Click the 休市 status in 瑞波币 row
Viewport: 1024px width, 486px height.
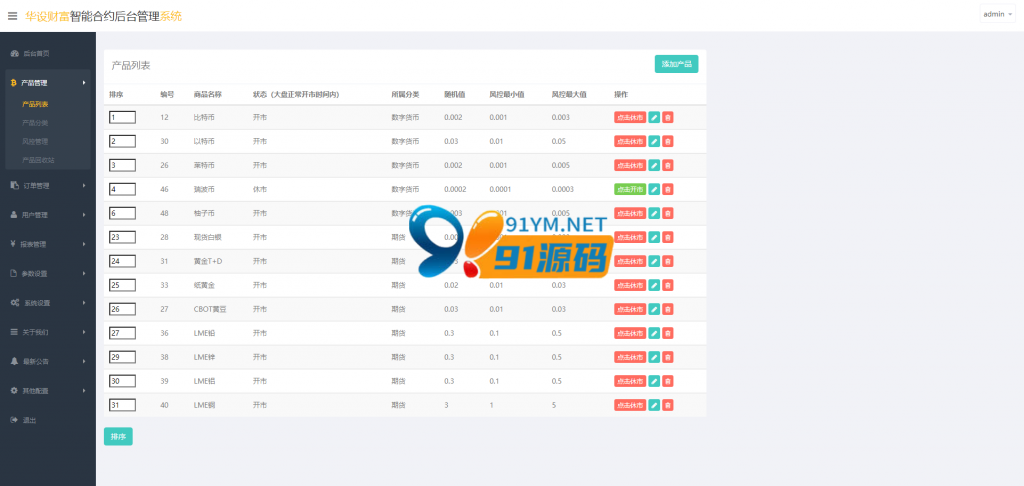pyautogui.click(x=259, y=189)
